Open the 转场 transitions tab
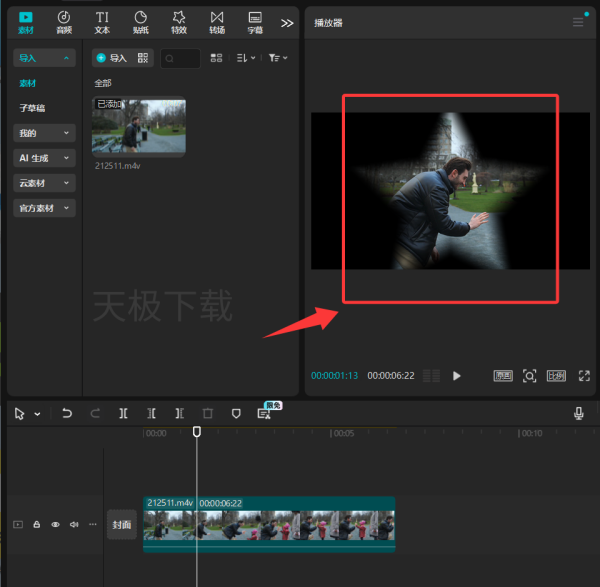The width and height of the screenshot is (600, 587). [217, 23]
